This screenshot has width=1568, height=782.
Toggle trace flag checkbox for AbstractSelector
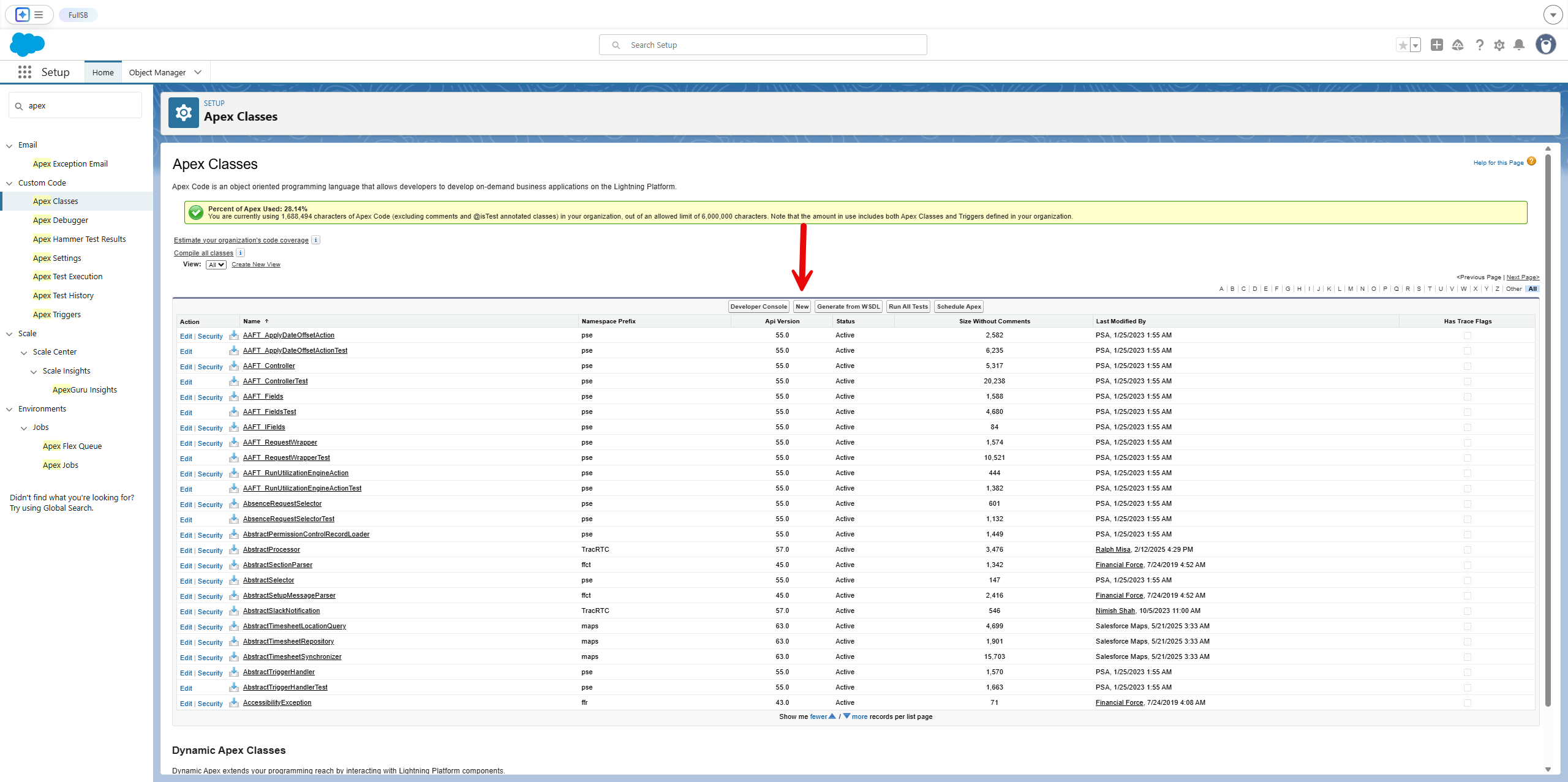pos(1468,581)
